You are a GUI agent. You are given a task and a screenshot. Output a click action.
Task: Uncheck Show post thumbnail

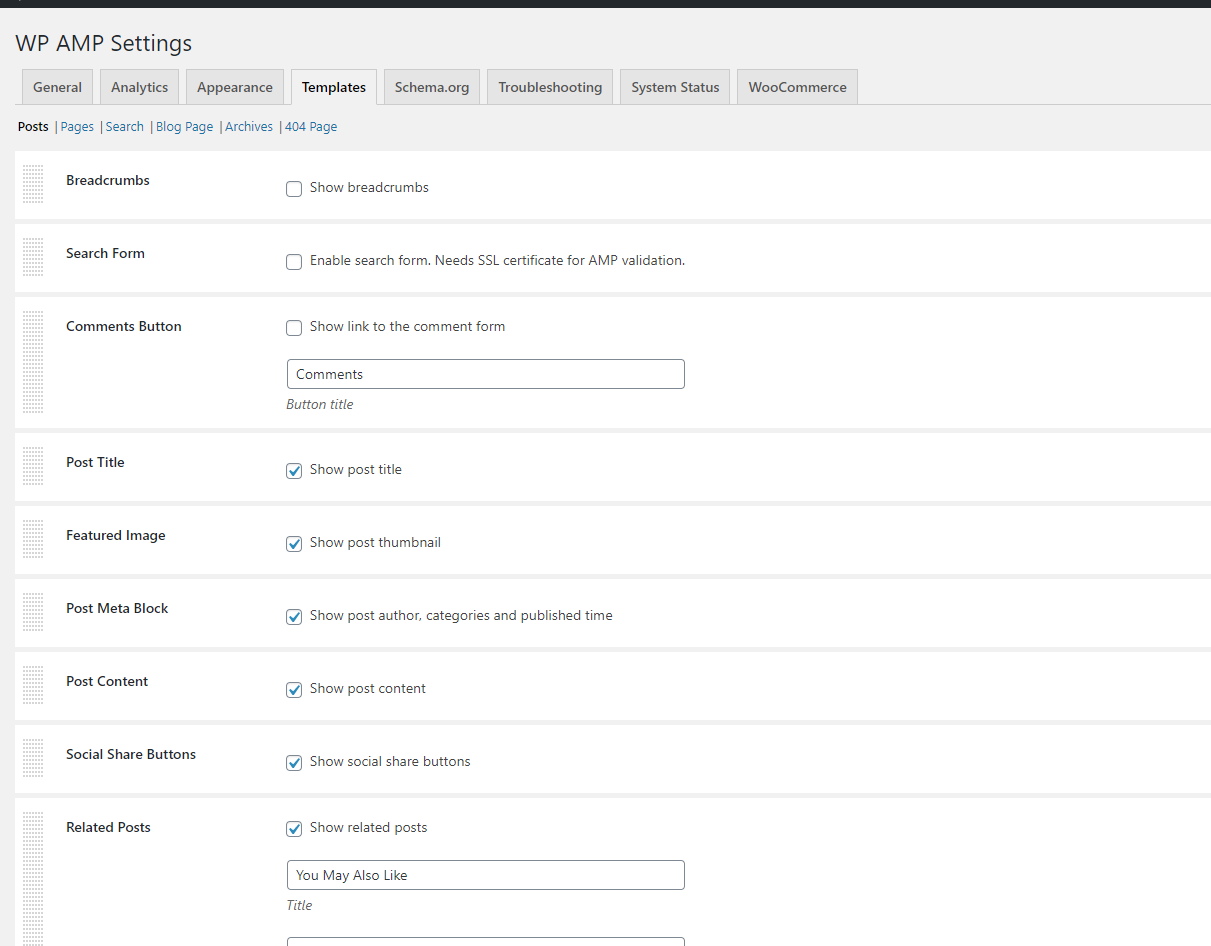click(x=294, y=544)
